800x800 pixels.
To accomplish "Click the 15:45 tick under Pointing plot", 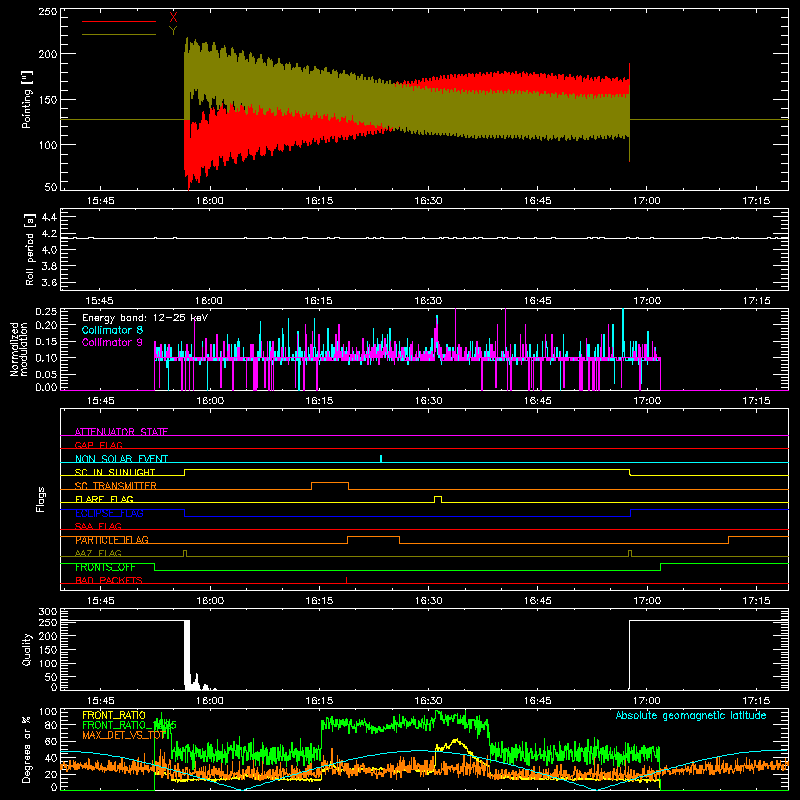I will pos(101,201).
